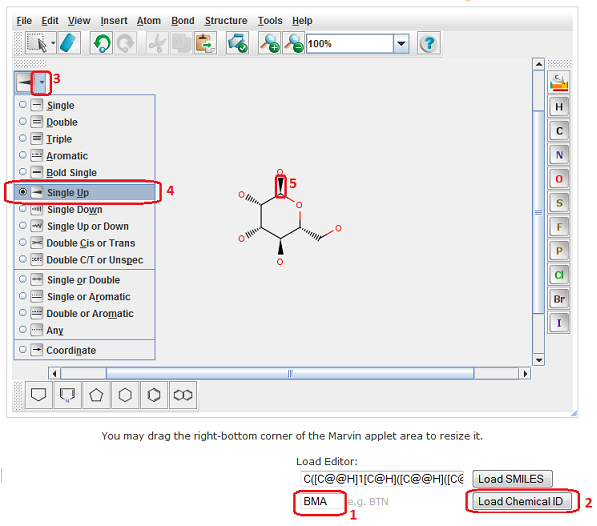
Task: Select the P atom button
Action: pos(559,251)
